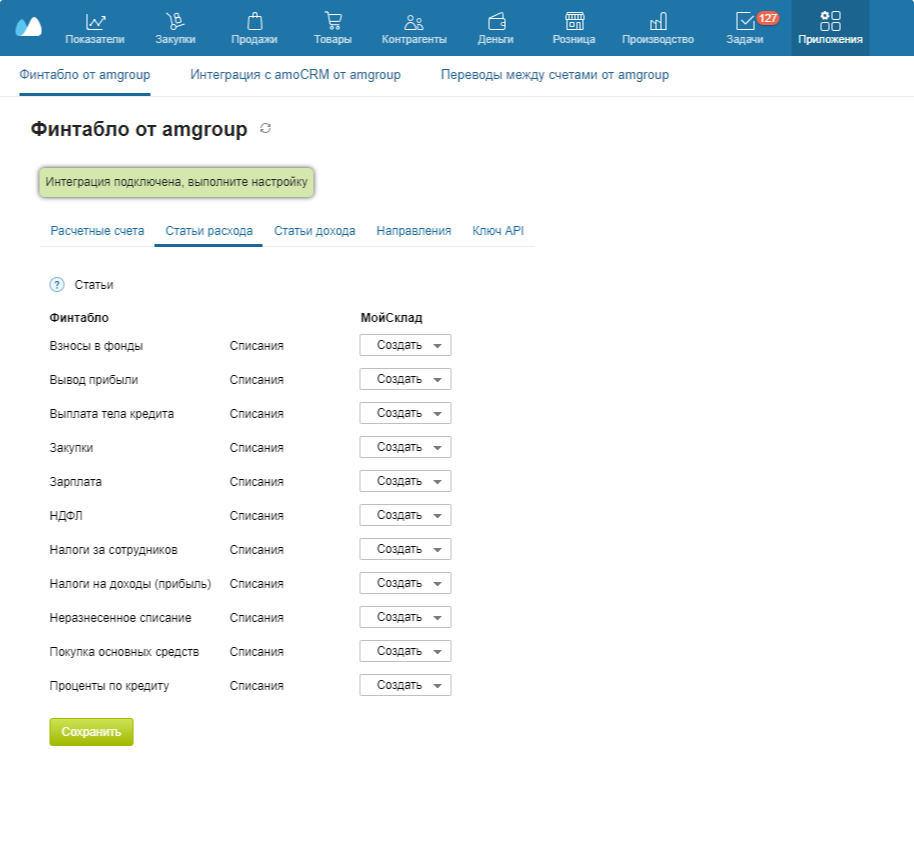Viewport: 914px width, 845px height.
Task: Open the Розница section
Action: 574,29
